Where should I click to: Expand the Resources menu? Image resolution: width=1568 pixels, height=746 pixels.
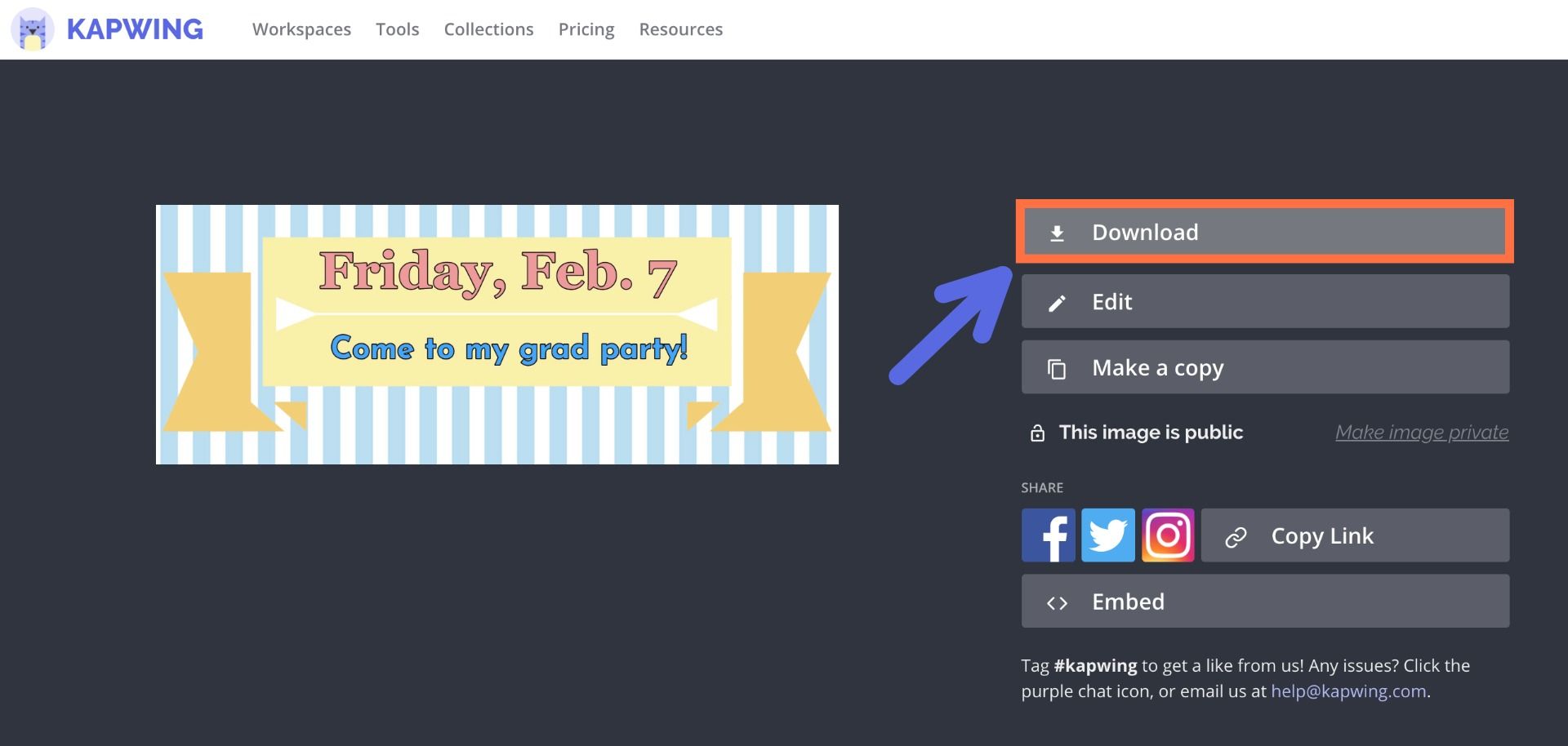[680, 29]
